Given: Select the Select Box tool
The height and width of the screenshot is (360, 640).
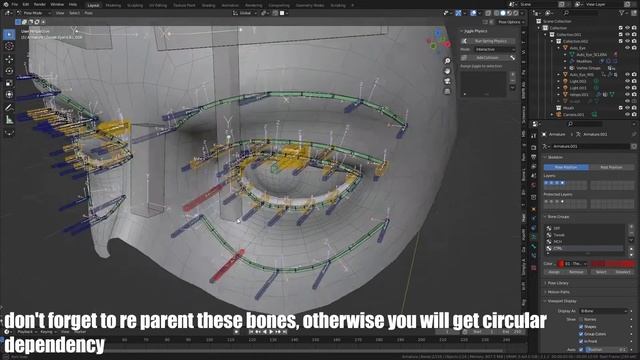Looking at the screenshot, I should coord(9,35).
